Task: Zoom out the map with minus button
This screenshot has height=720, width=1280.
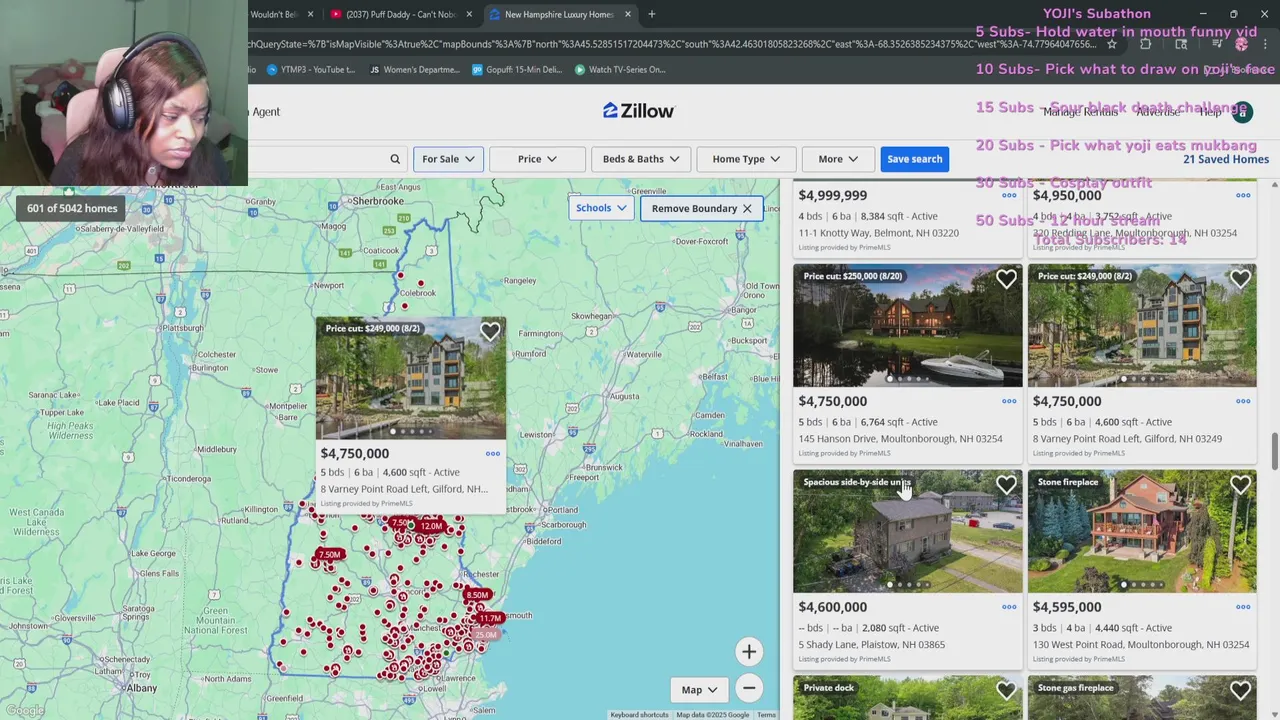Action: pos(749,688)
